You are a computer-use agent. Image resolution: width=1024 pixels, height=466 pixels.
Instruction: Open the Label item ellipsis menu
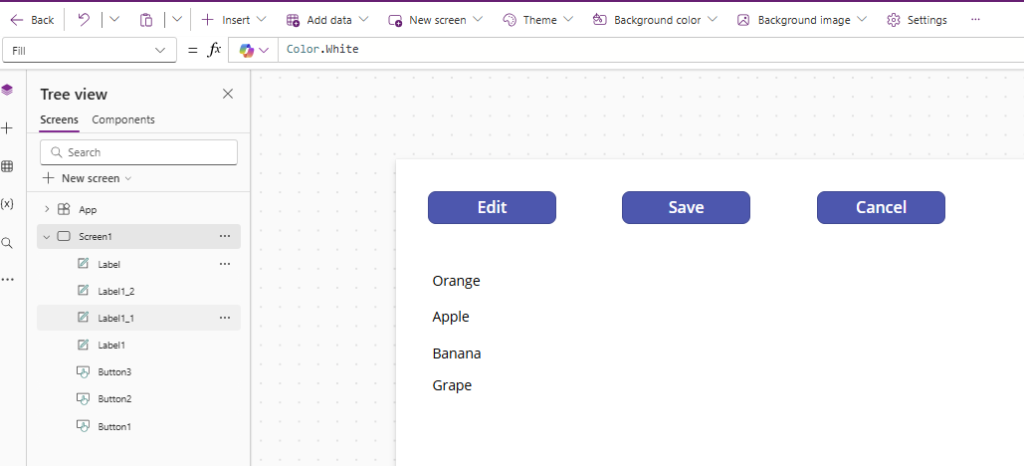(225, 264)
